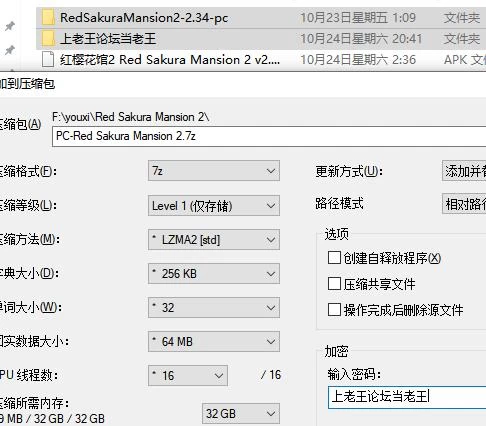Click the 选项 group label
This screenshot has height=426, width=486.
pos(337,234)
